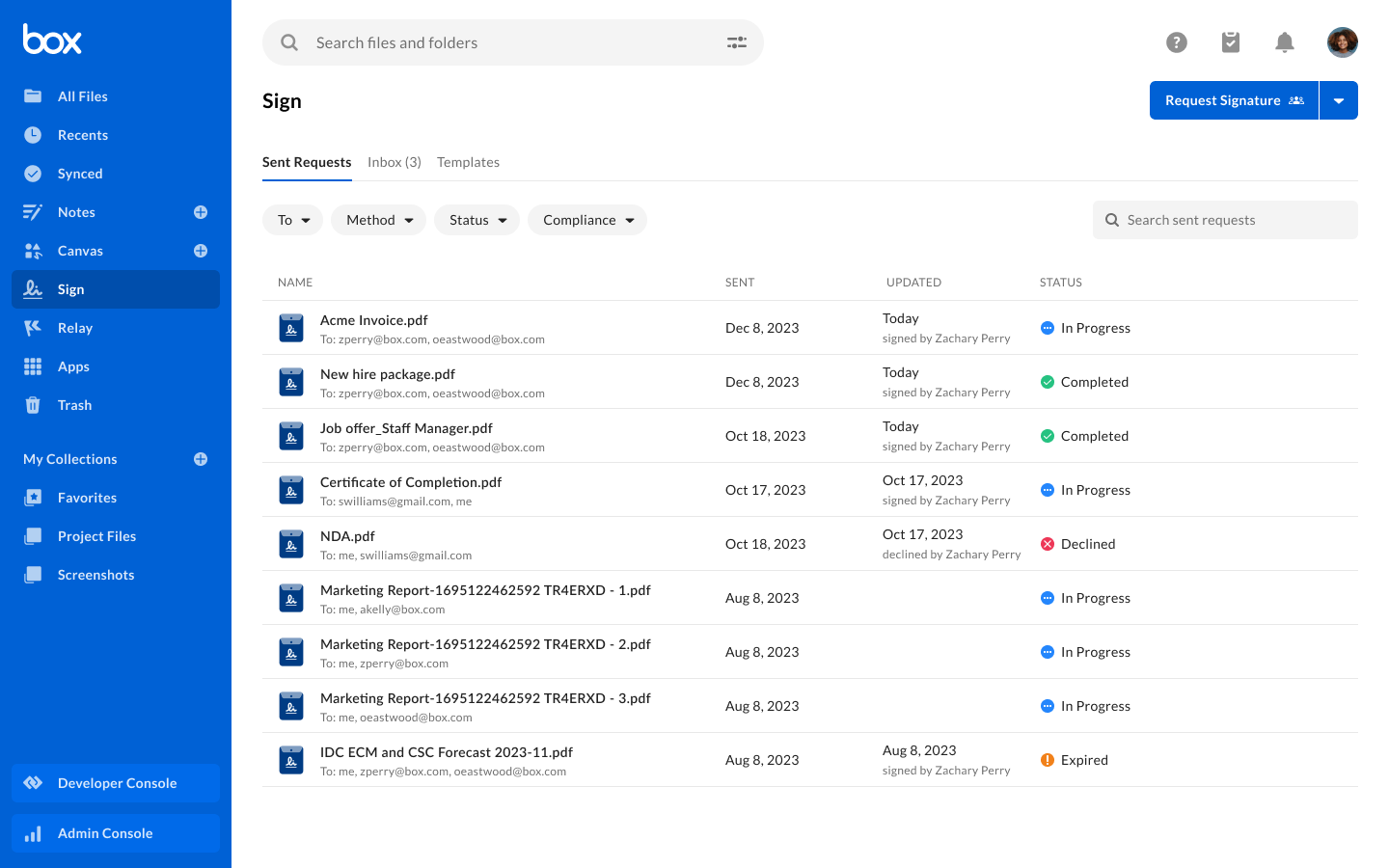Open search filter options icon
This screenshot has height=868, width=1389.
coord(737,42)
